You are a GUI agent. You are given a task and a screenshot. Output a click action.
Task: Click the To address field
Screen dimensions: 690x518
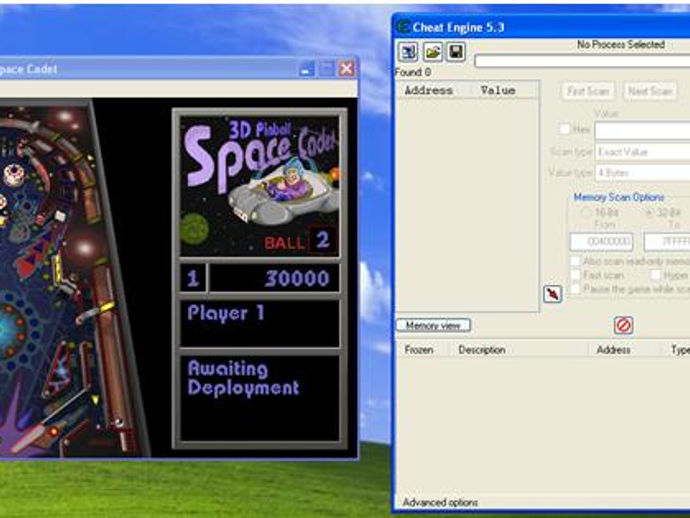[667, 241]
